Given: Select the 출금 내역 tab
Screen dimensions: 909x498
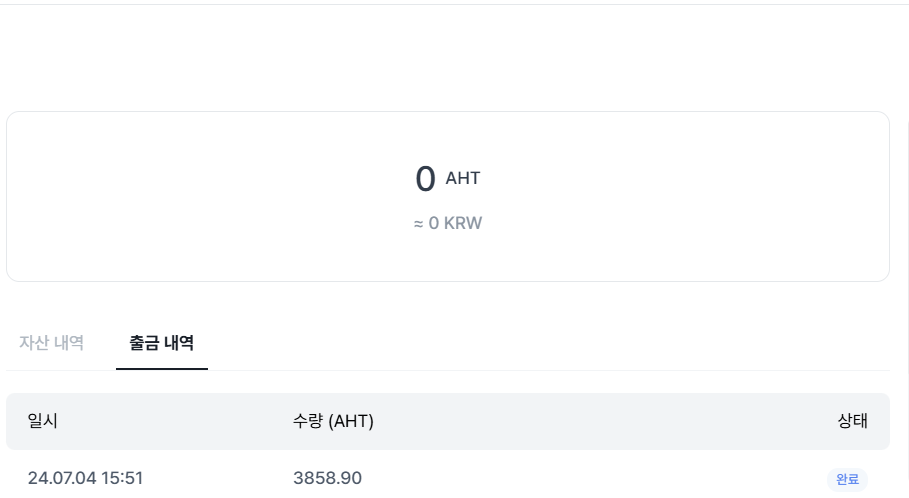Looking at the screenshot, I should 161,342.
